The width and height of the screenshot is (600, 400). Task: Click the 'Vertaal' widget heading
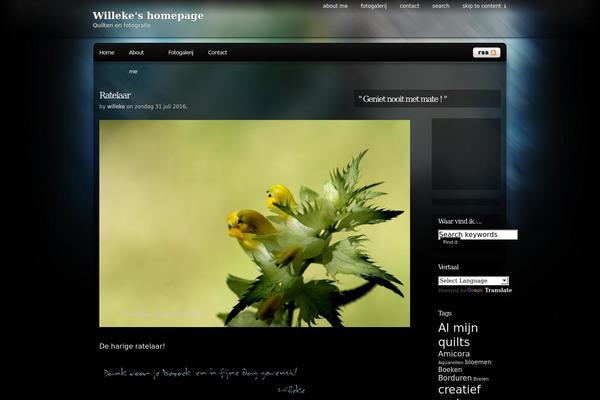(x=448, y=267)
